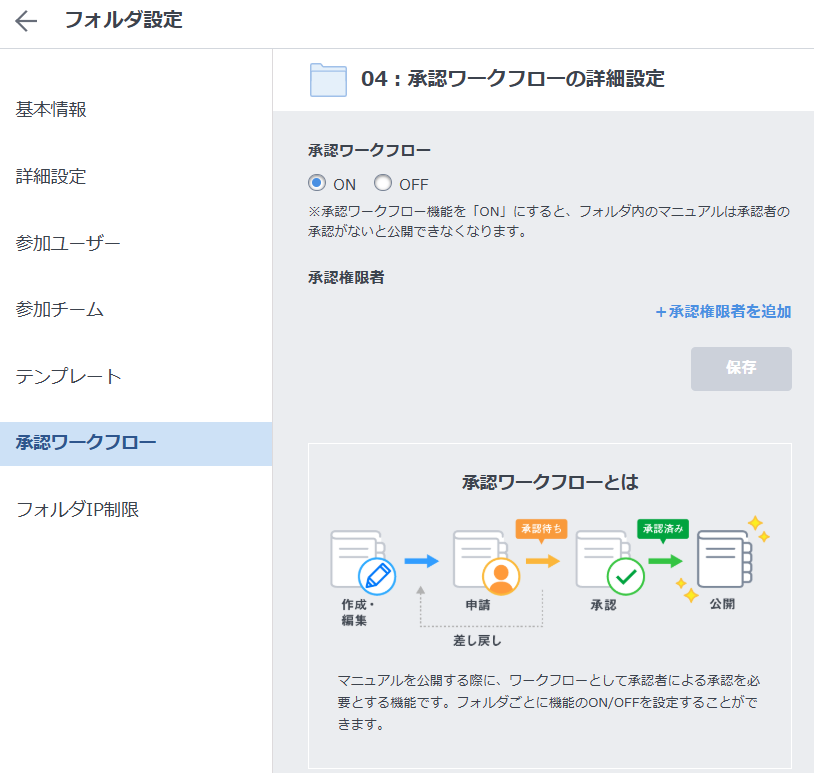Click the orange person 申請 icon
The image size is (814, 773).
tap(500, 577)
